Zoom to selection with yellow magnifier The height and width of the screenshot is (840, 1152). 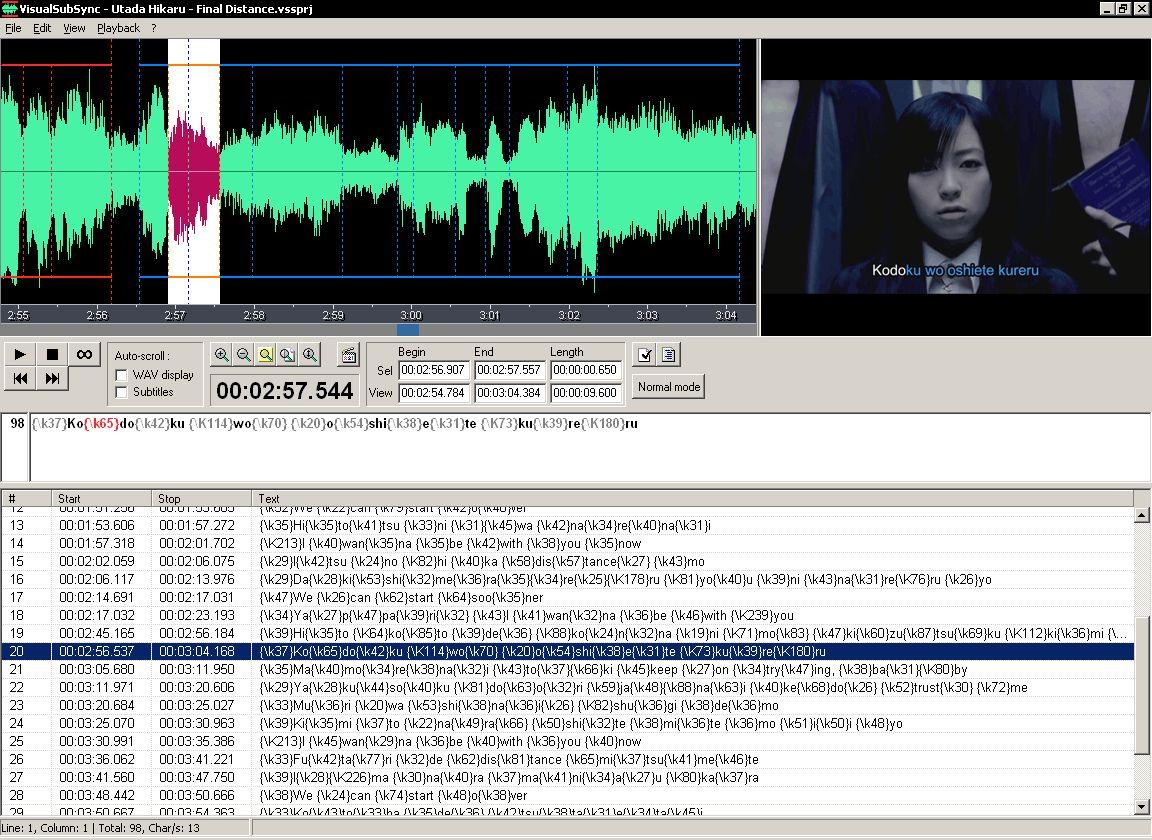(x=266, y=354)
